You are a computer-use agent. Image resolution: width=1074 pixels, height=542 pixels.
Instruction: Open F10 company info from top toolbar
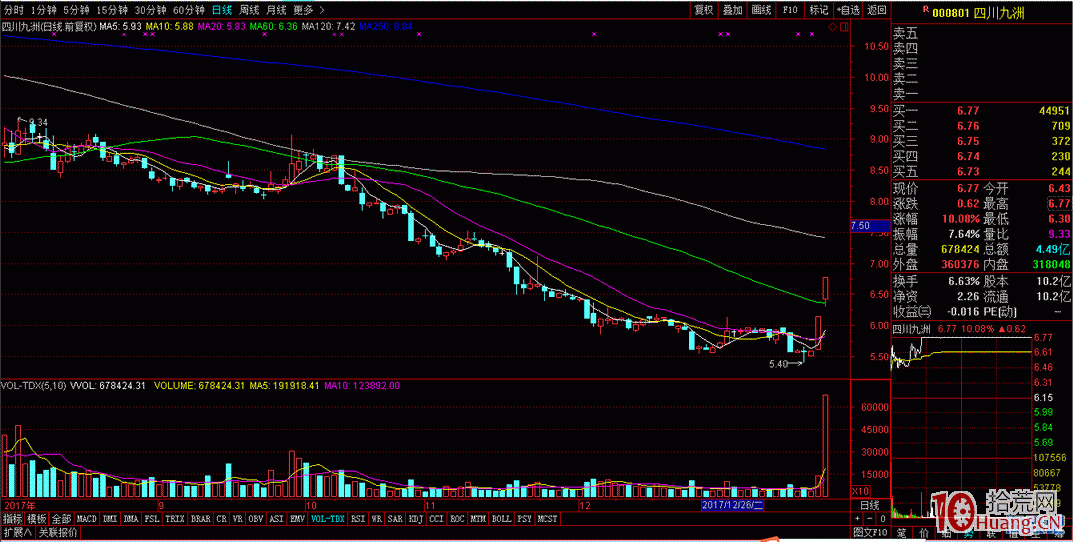(790, 10)
